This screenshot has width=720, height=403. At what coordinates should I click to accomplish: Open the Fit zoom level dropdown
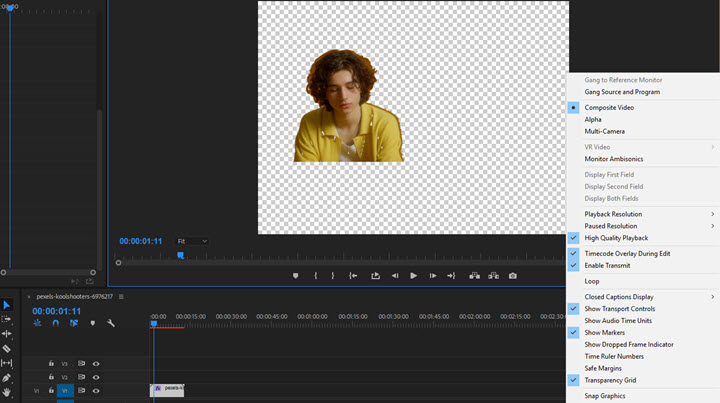[192, 241]
